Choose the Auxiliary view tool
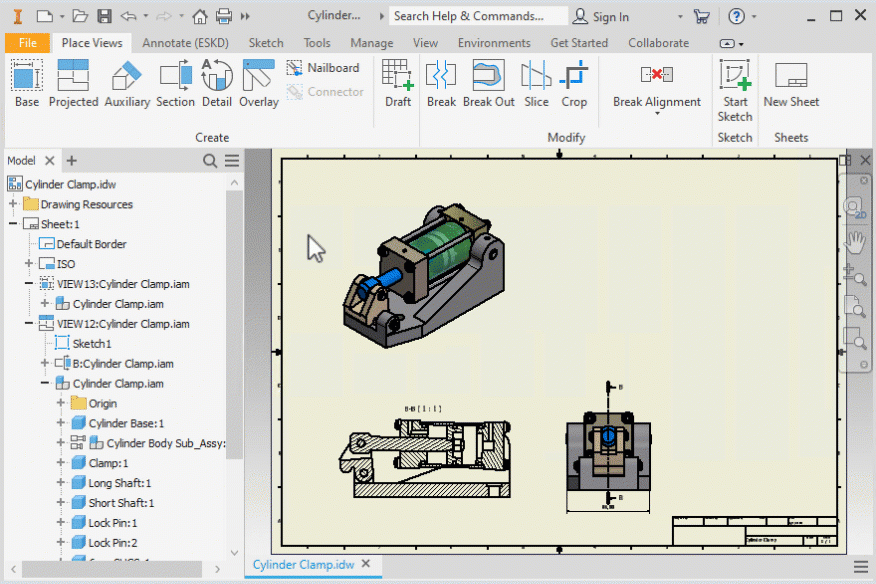The height and width of the screenshot is (584, 876). (x=127, y=82)
